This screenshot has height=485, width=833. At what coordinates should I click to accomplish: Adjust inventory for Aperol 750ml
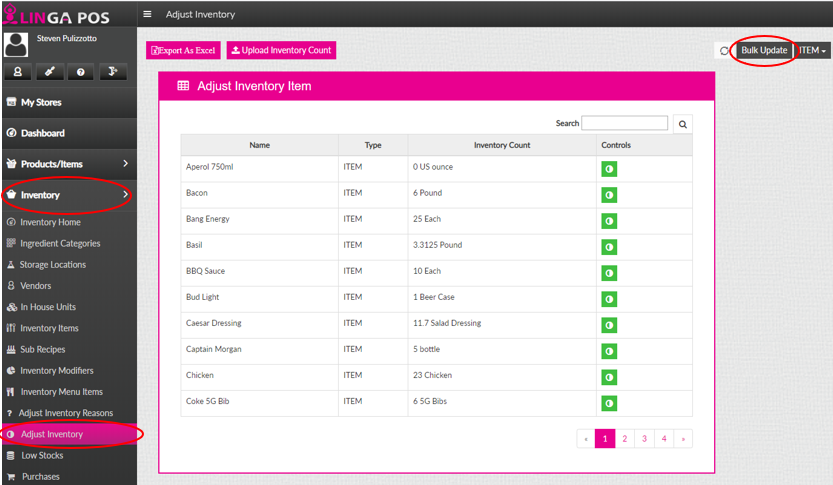click(x=609, y=169)
